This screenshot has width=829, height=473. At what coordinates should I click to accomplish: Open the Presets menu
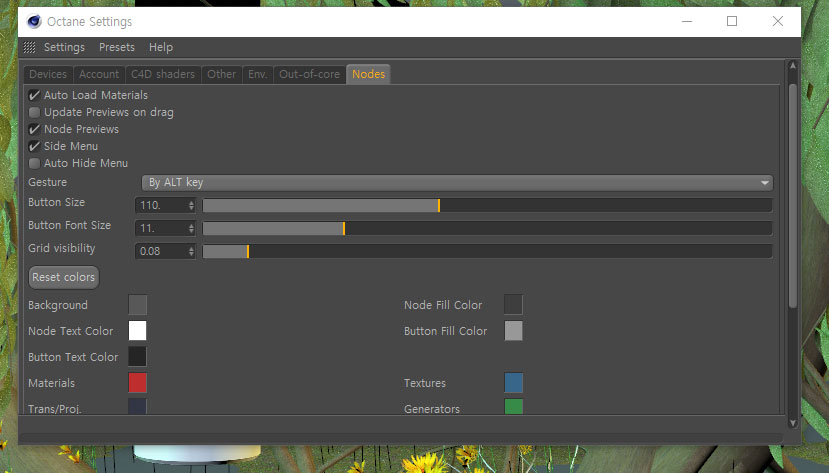pyautogui.click(x=117, y=47)
